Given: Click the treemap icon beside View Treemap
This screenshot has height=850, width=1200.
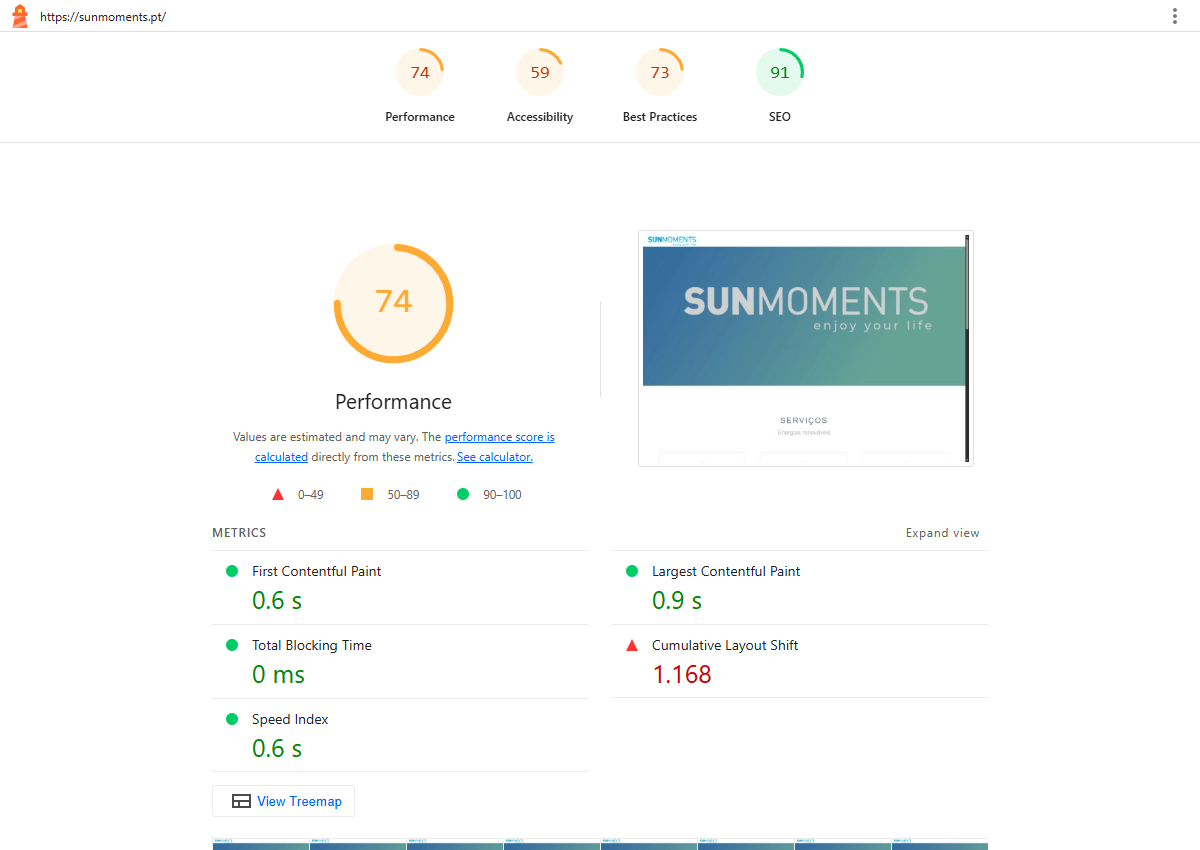Looking at the screenshot, I should (x=241, y=801).
